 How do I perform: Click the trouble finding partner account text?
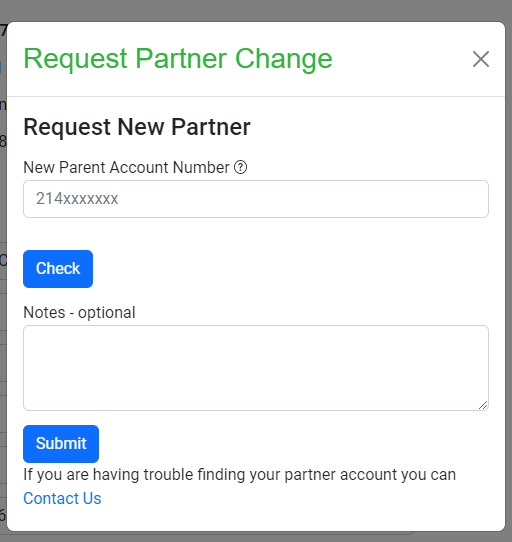pyautogui.click(x=240, y=475)
